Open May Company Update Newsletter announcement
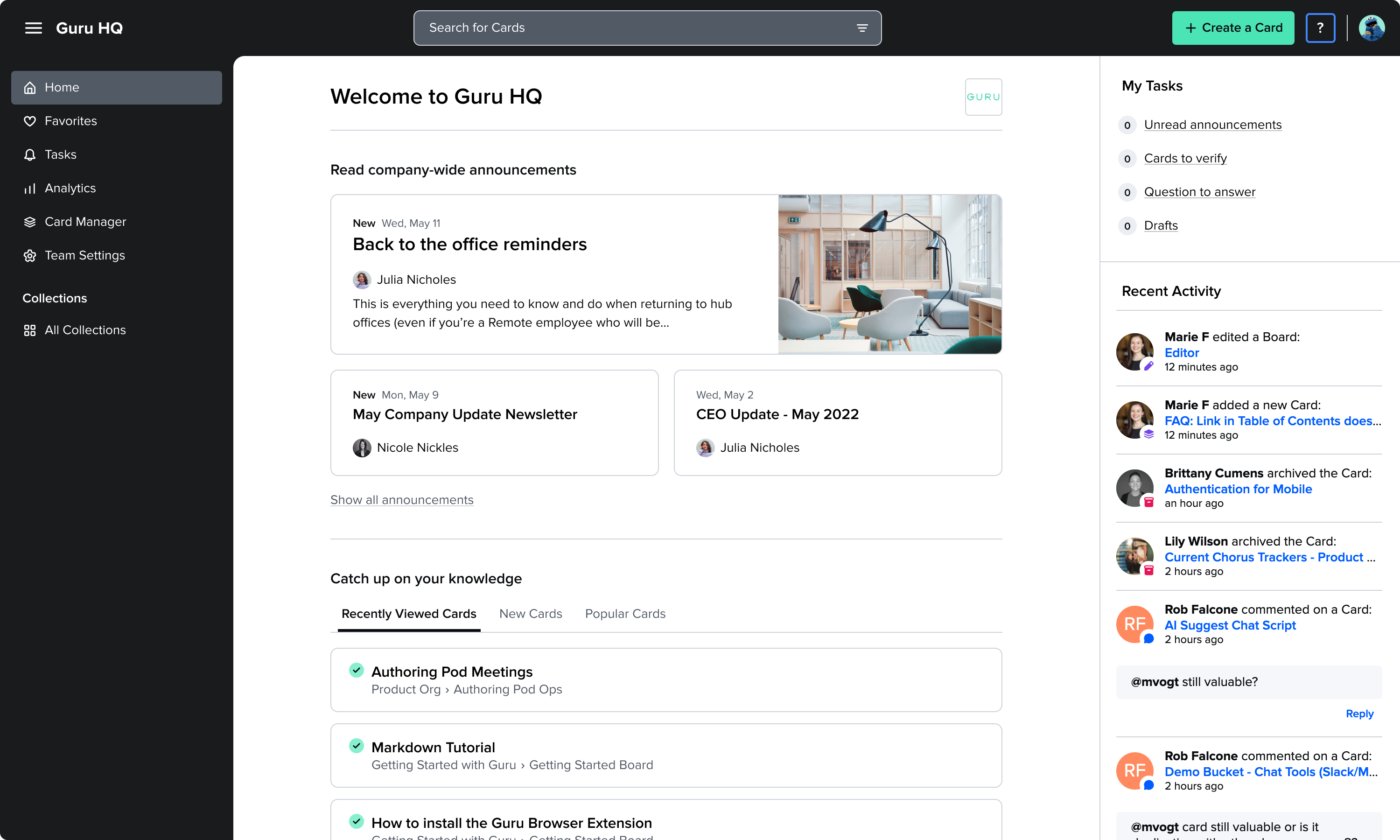The width and height of the screenshot is (1400, 840). pyautogui.click(x=494, y=423)
